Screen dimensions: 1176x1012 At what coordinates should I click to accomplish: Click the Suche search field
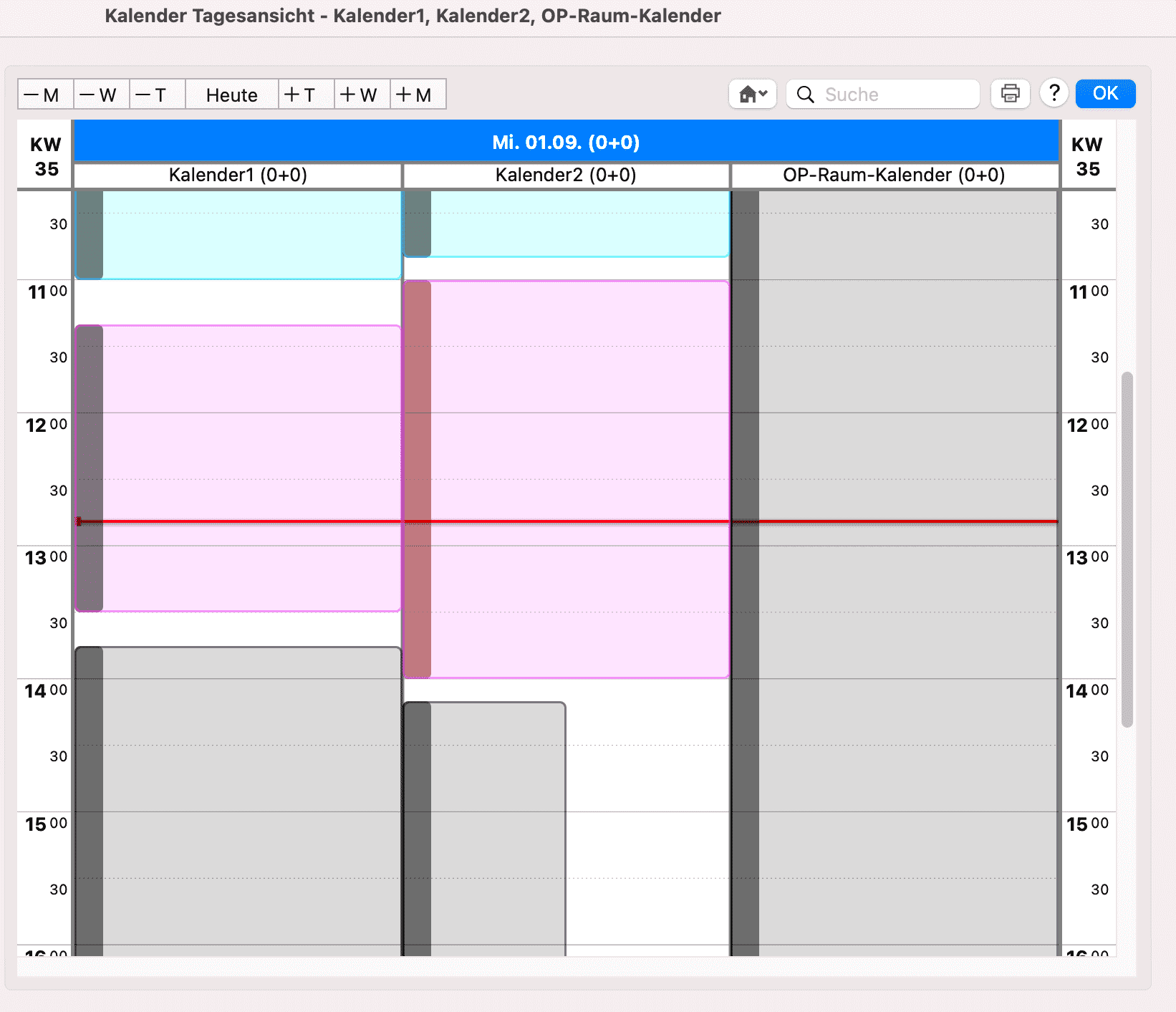(x=882, y=94)
